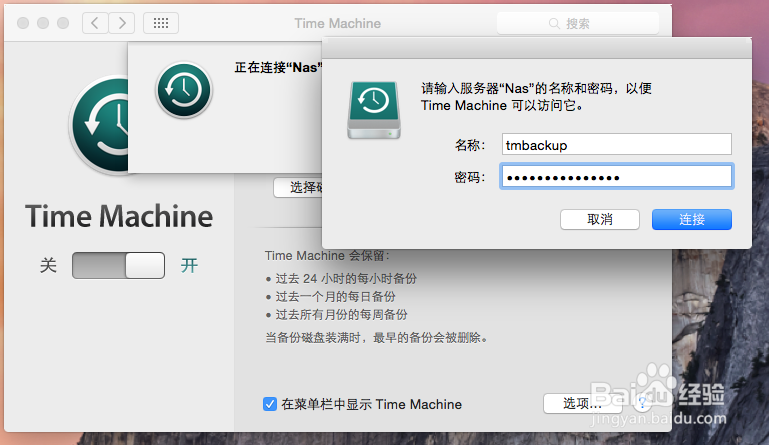Click the name field containing tmbackup
Image resolution: width=769 pixels, height=445 pixels.
(616, 145)
